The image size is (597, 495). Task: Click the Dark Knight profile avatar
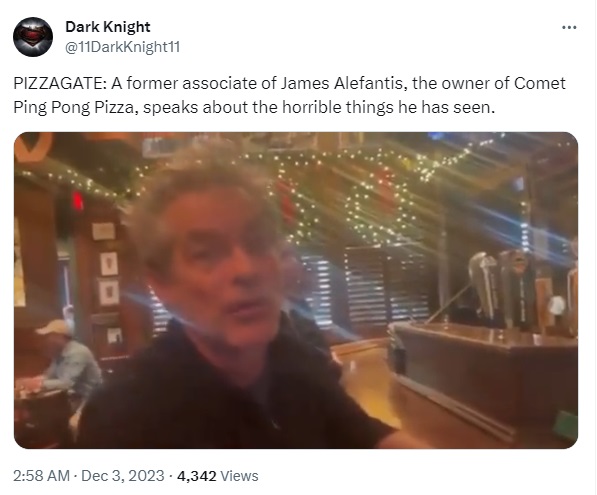(33, 37)
